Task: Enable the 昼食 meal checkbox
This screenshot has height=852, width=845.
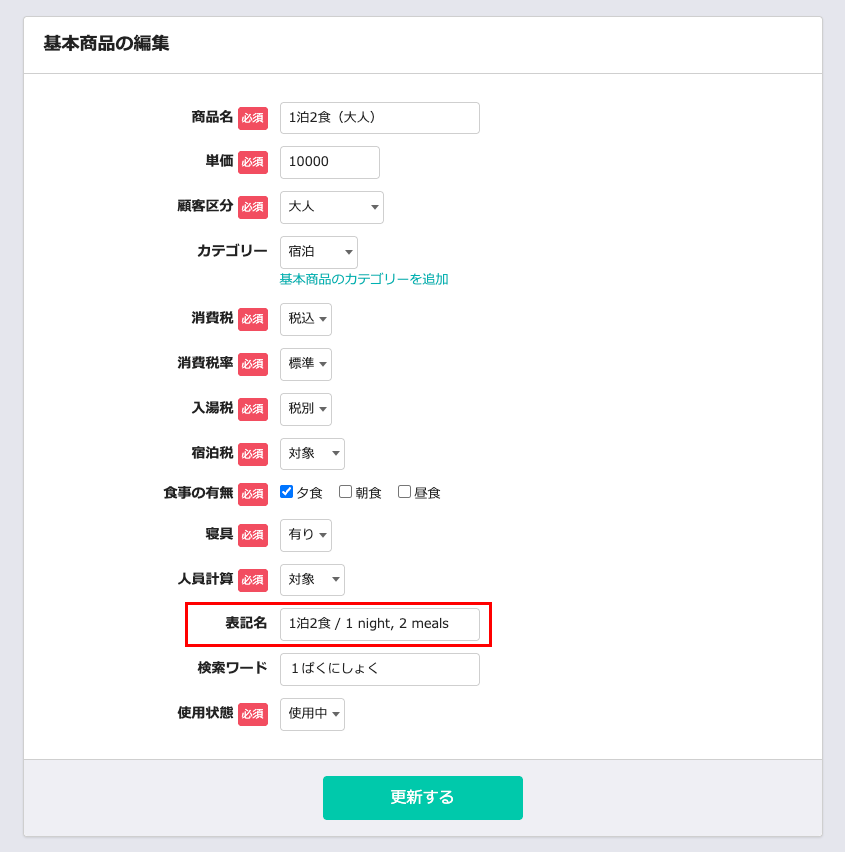Action: coord(404,492)
